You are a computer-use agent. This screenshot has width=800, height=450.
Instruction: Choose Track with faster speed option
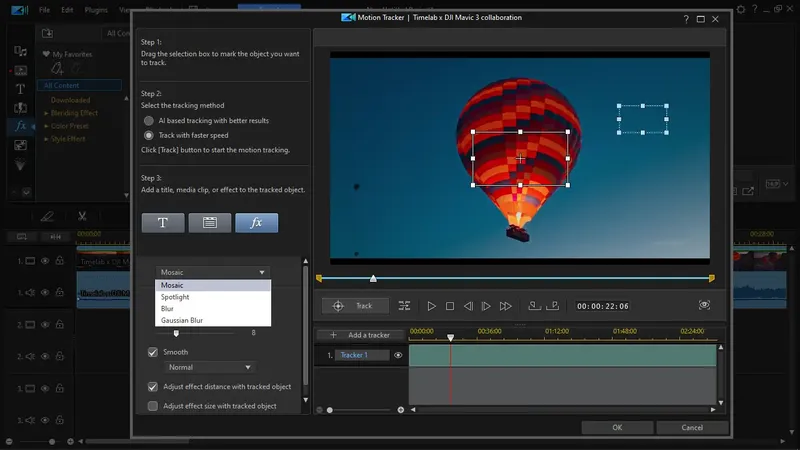pyautogui.click(x=149, y=135)
